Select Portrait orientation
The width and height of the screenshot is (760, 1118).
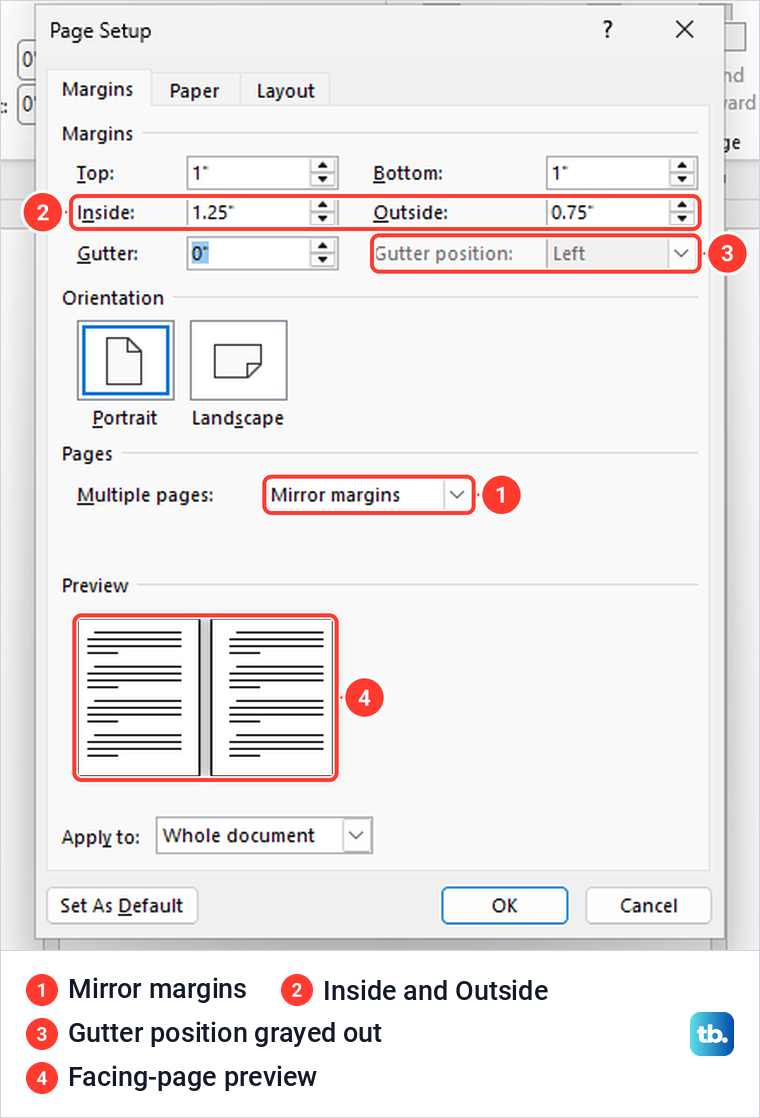(x=125, y=360)
